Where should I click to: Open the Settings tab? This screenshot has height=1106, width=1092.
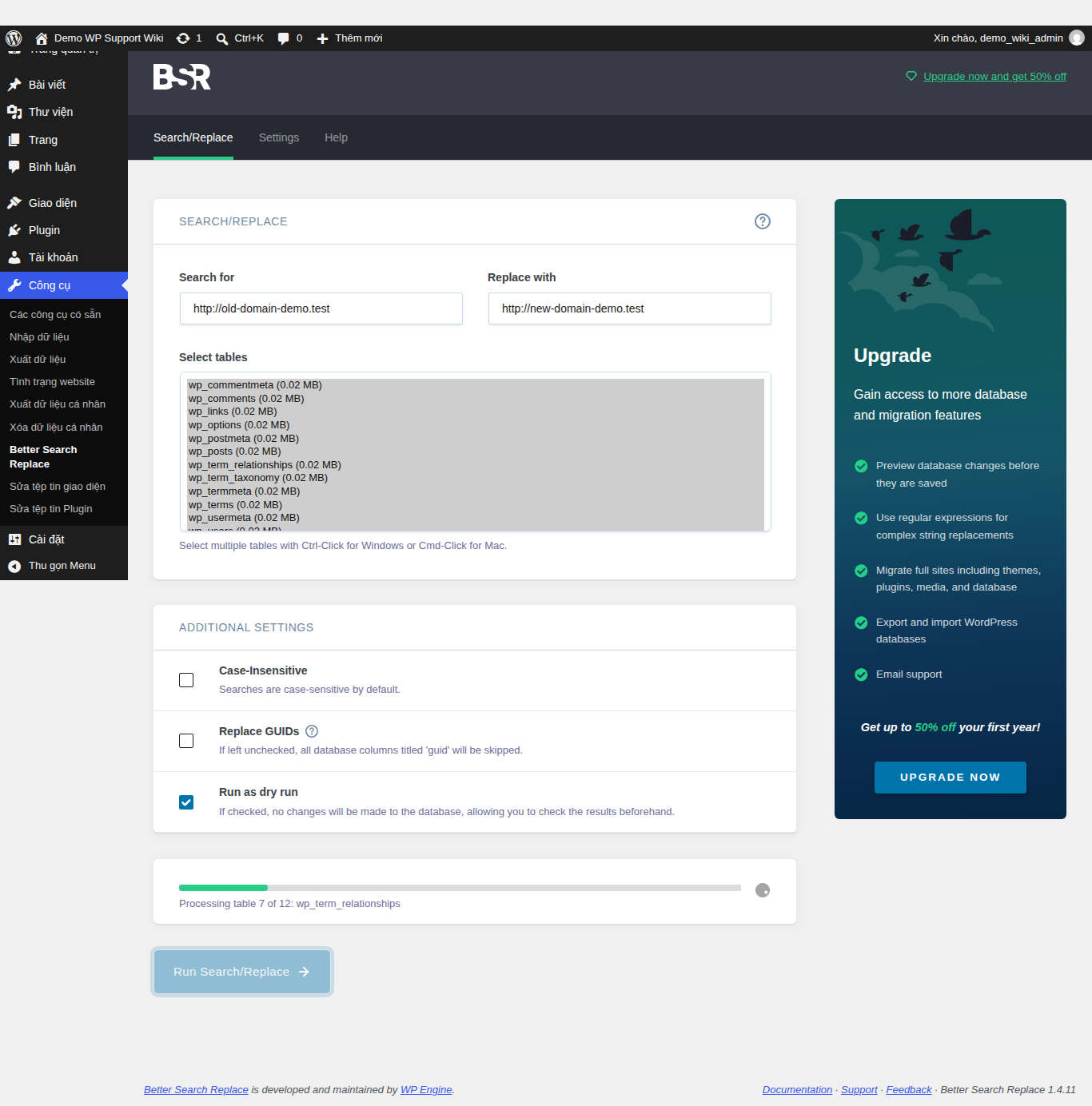(x=279, y=137)
